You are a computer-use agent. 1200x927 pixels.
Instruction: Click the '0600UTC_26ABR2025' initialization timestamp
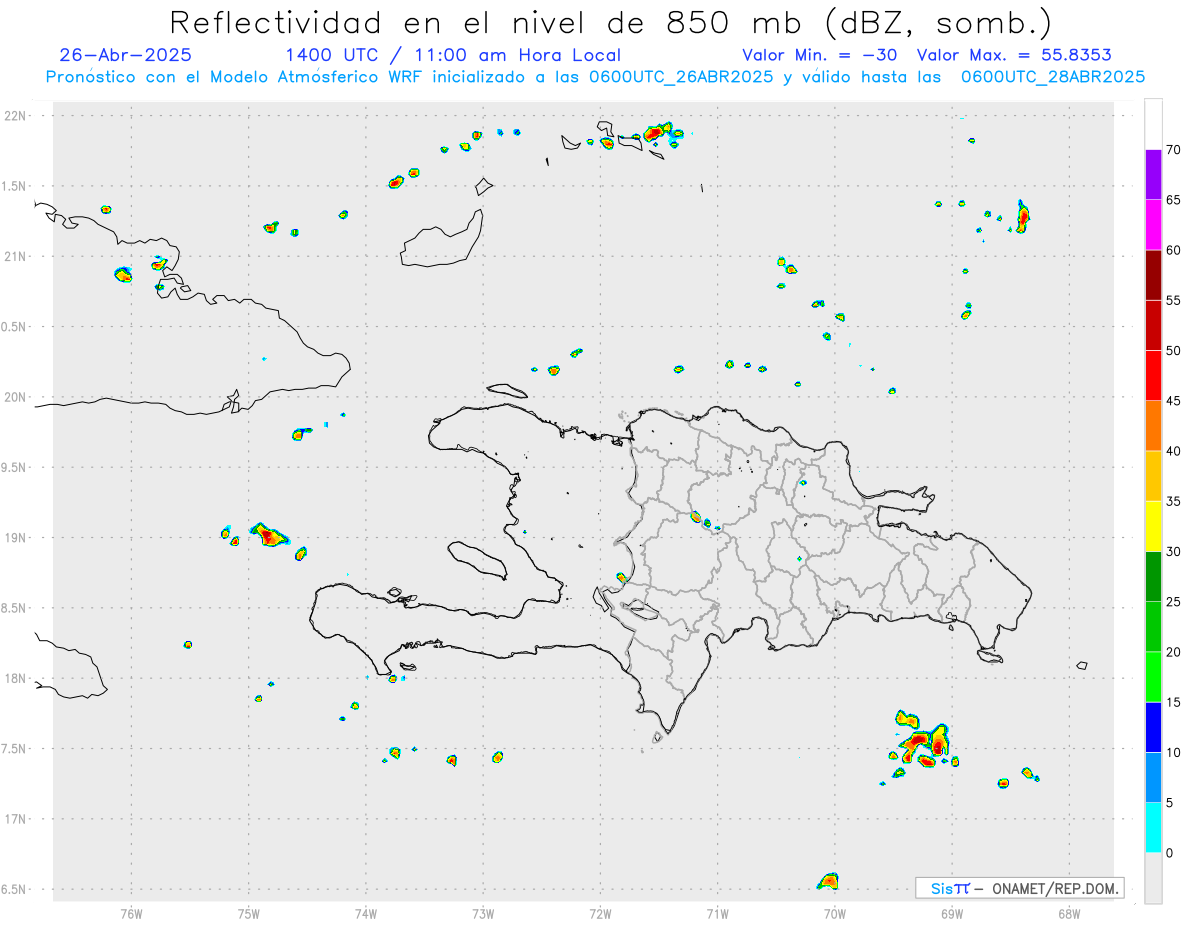[681, 77]
